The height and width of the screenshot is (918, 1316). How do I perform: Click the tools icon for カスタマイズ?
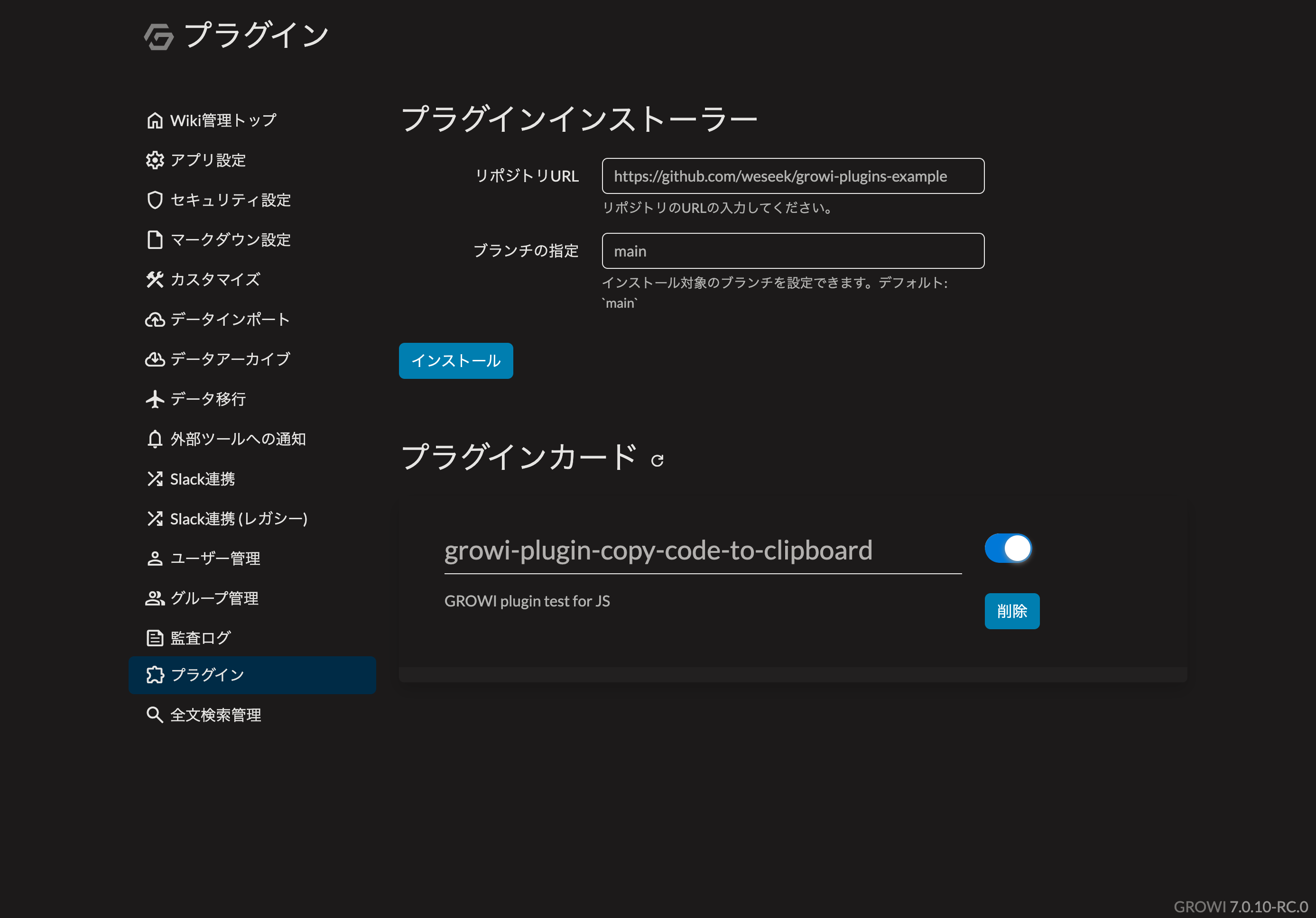tap(155, 280)
